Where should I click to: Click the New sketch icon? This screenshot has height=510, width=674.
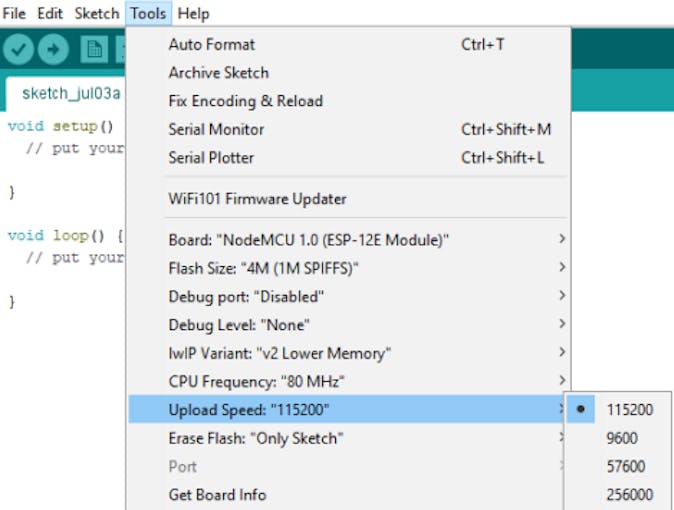click(x=95, y=48)
